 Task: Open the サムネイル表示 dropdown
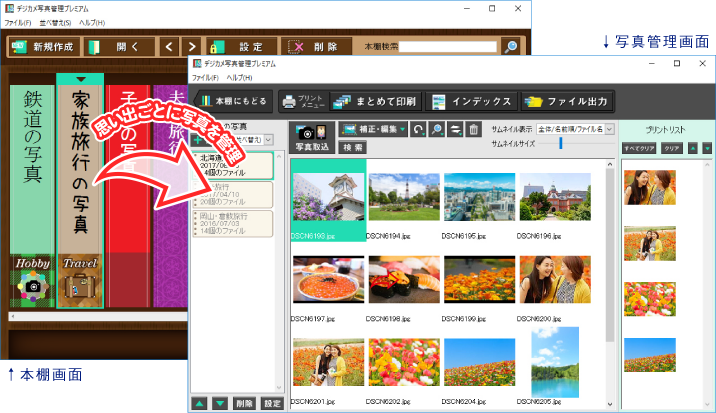[x=575, y=129]
